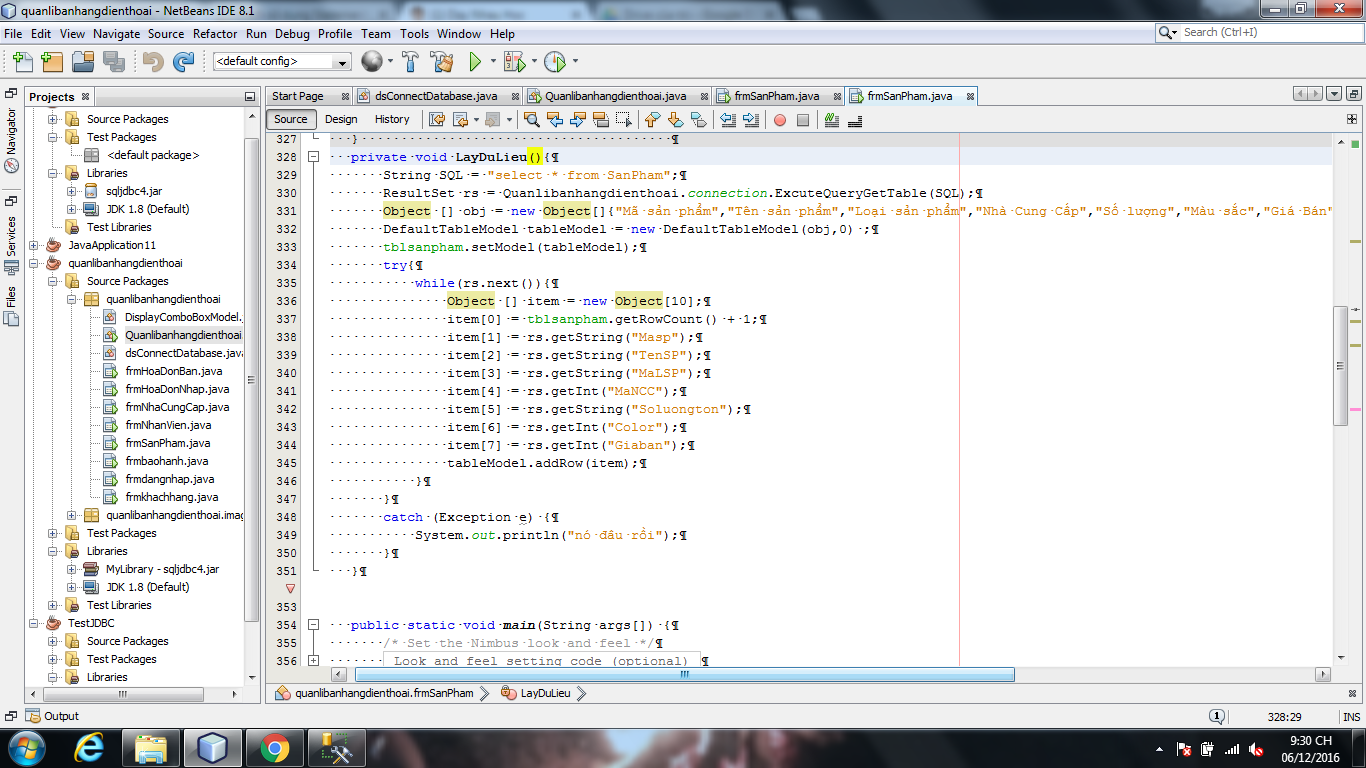Click the Find Selection magnifier icon

(532, 120)
